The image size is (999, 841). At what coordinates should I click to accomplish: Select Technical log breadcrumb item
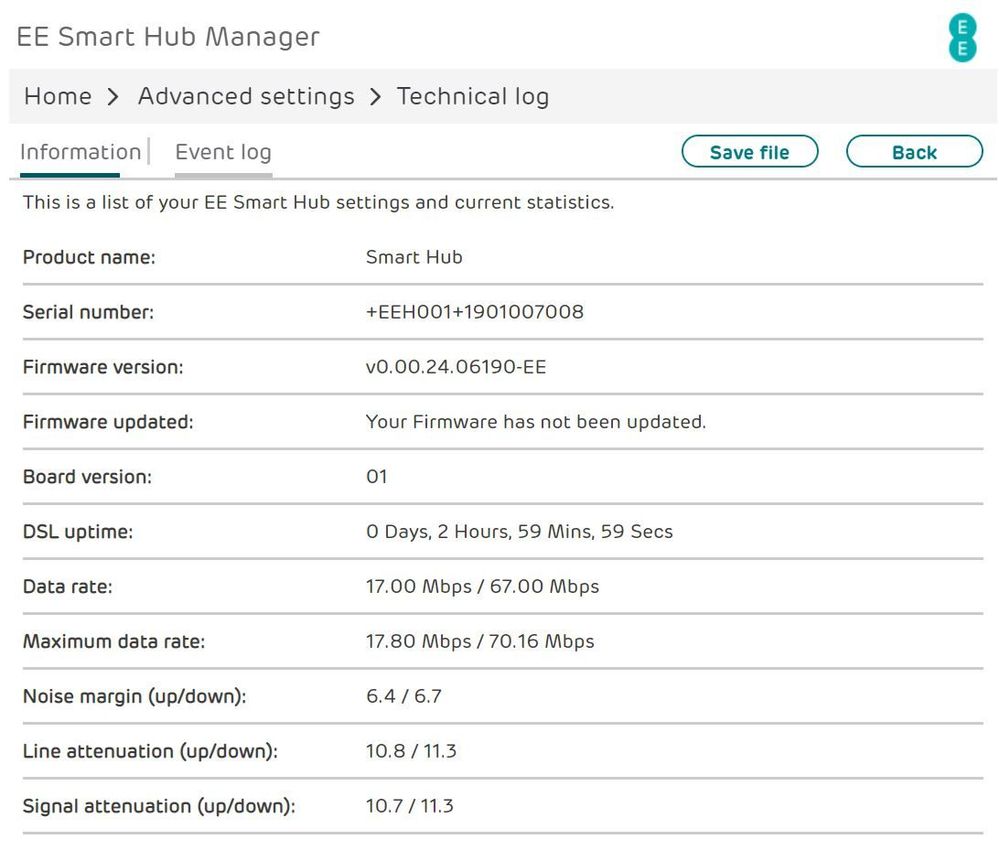472,97
